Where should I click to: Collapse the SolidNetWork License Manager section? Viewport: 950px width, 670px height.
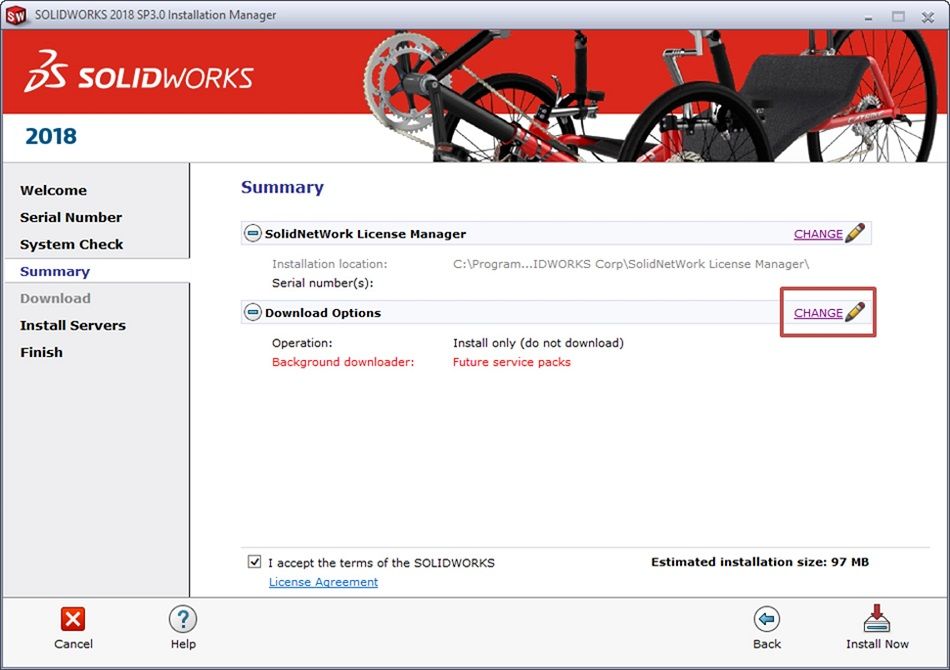coord(253,234)
